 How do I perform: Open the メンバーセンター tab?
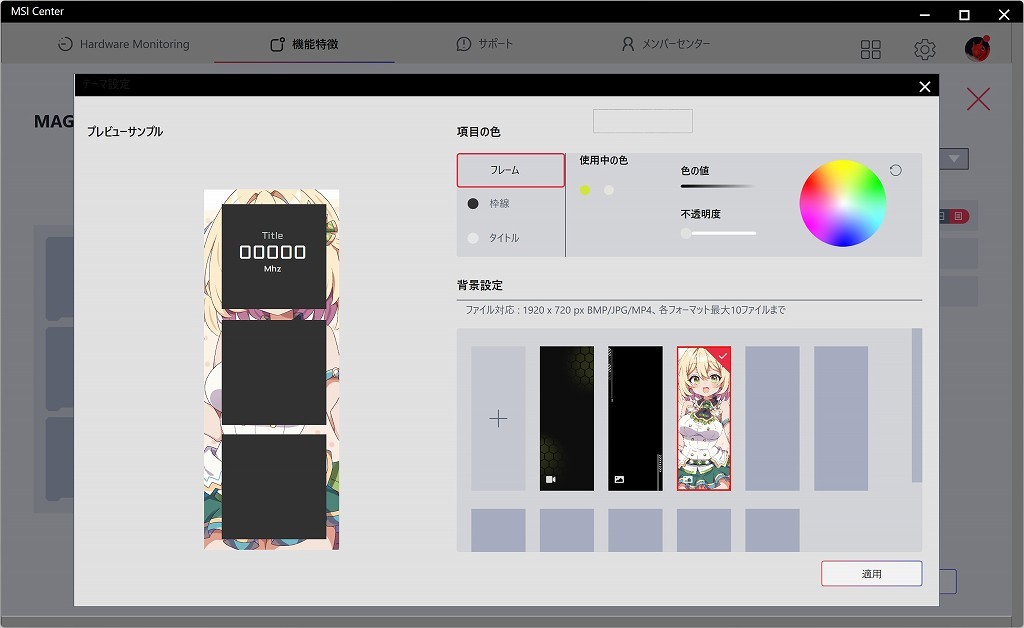(x=665, y=44)
